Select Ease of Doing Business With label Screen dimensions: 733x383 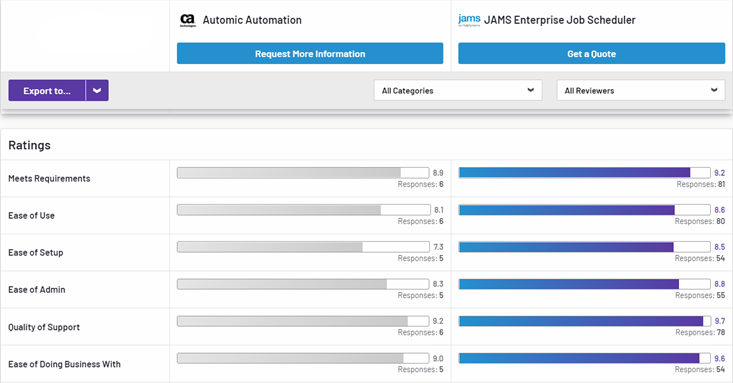click(65, 364)
